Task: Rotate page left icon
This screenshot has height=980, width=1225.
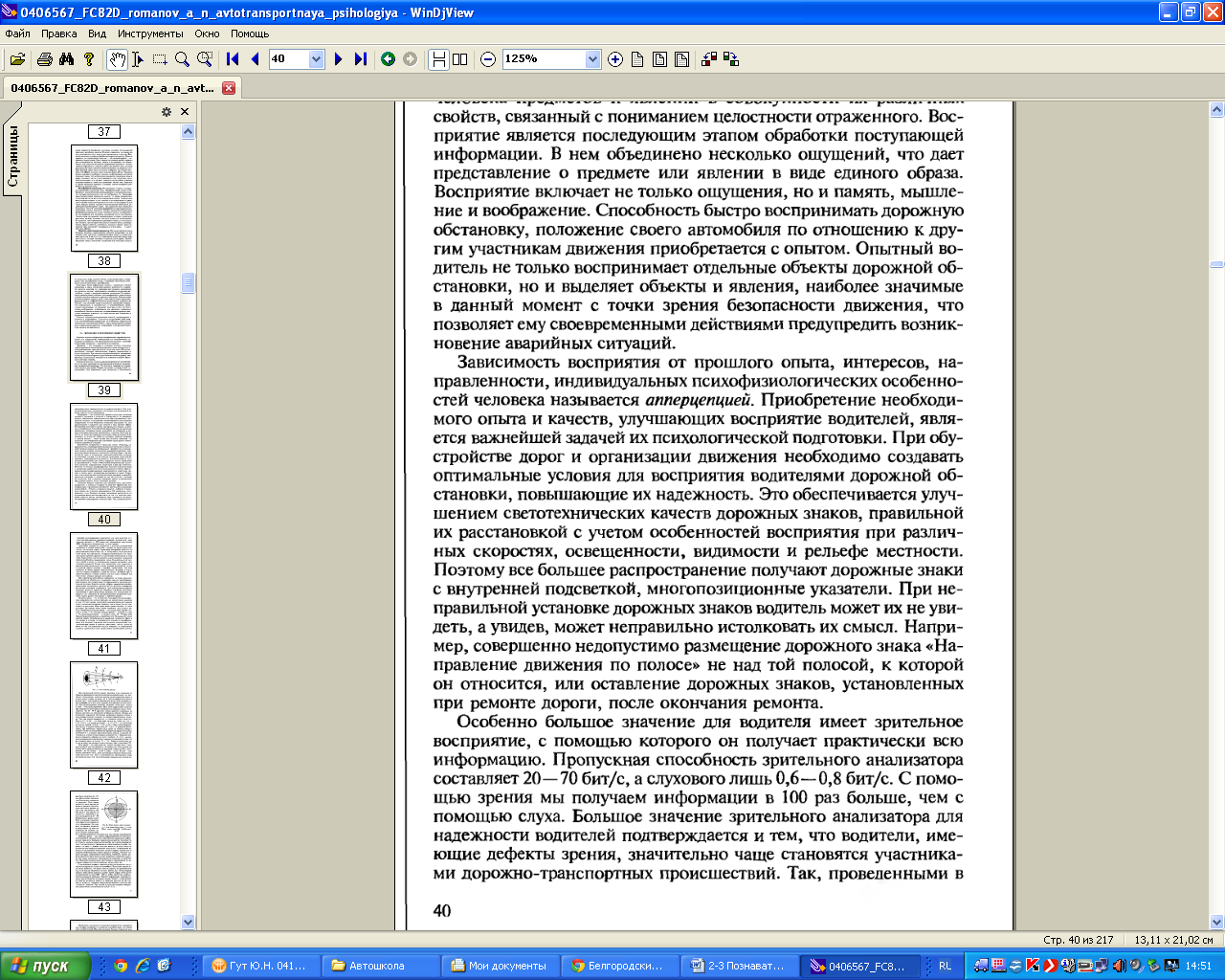Action: [709, 59]
